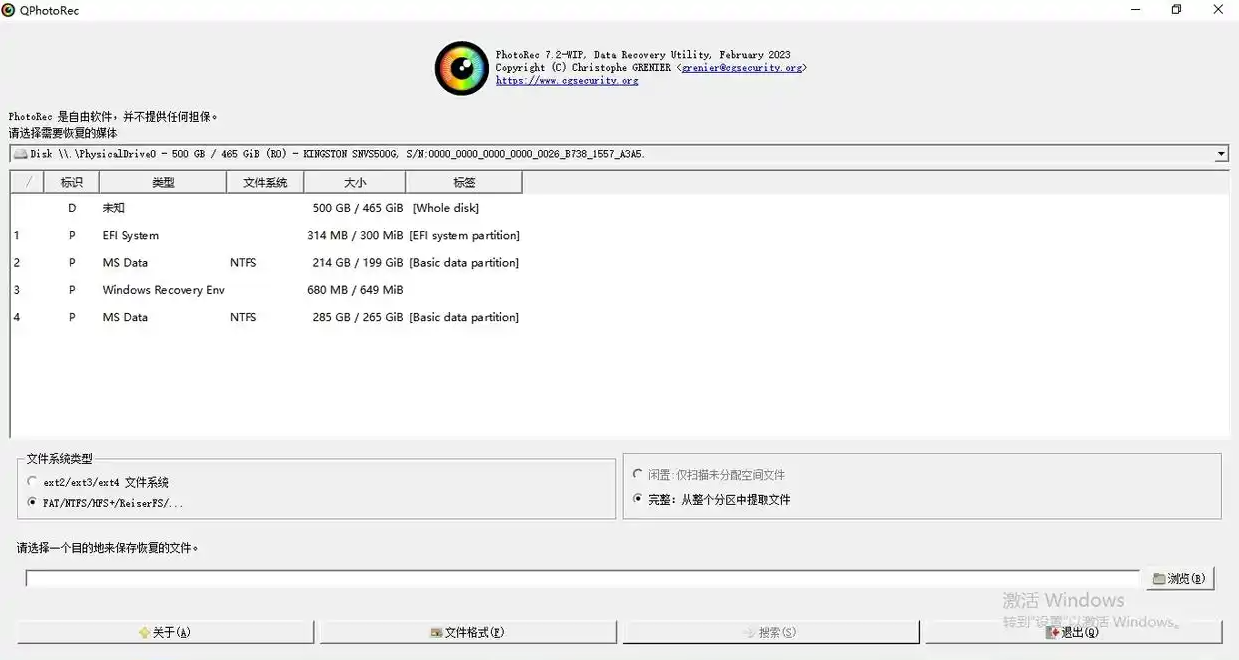1239x660 pixels.
Task: Open 文件格式(F) file formats button
Action: (x=468, y=632)
